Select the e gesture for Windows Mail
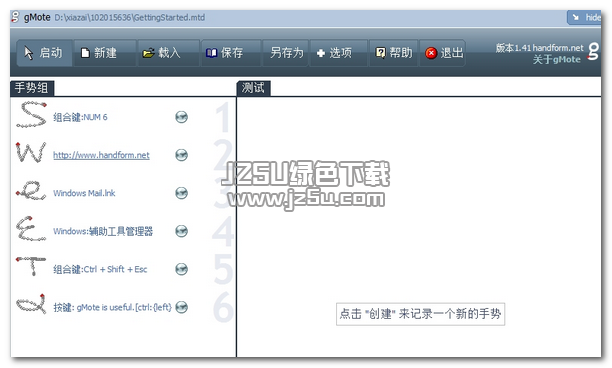The width and height of the screenshot is (612, 368). point(31,190)
